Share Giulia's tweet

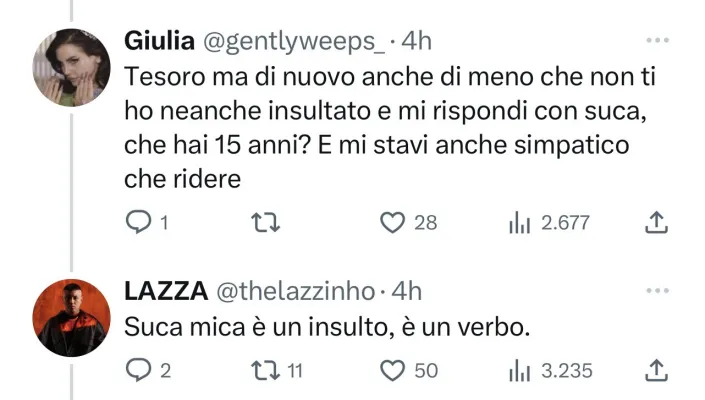coord(657,223)
